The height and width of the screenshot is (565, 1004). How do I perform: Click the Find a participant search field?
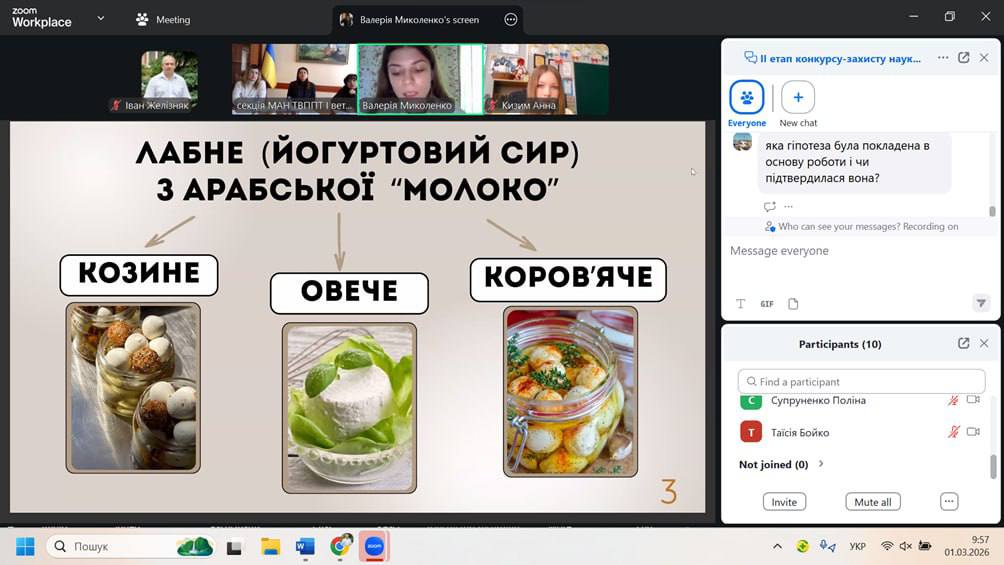pyautogui.click(x=860, y=381)
